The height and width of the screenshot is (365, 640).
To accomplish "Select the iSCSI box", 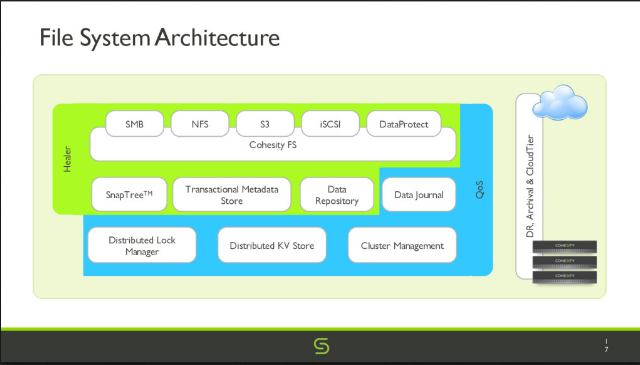I will (x=330, y=124).
